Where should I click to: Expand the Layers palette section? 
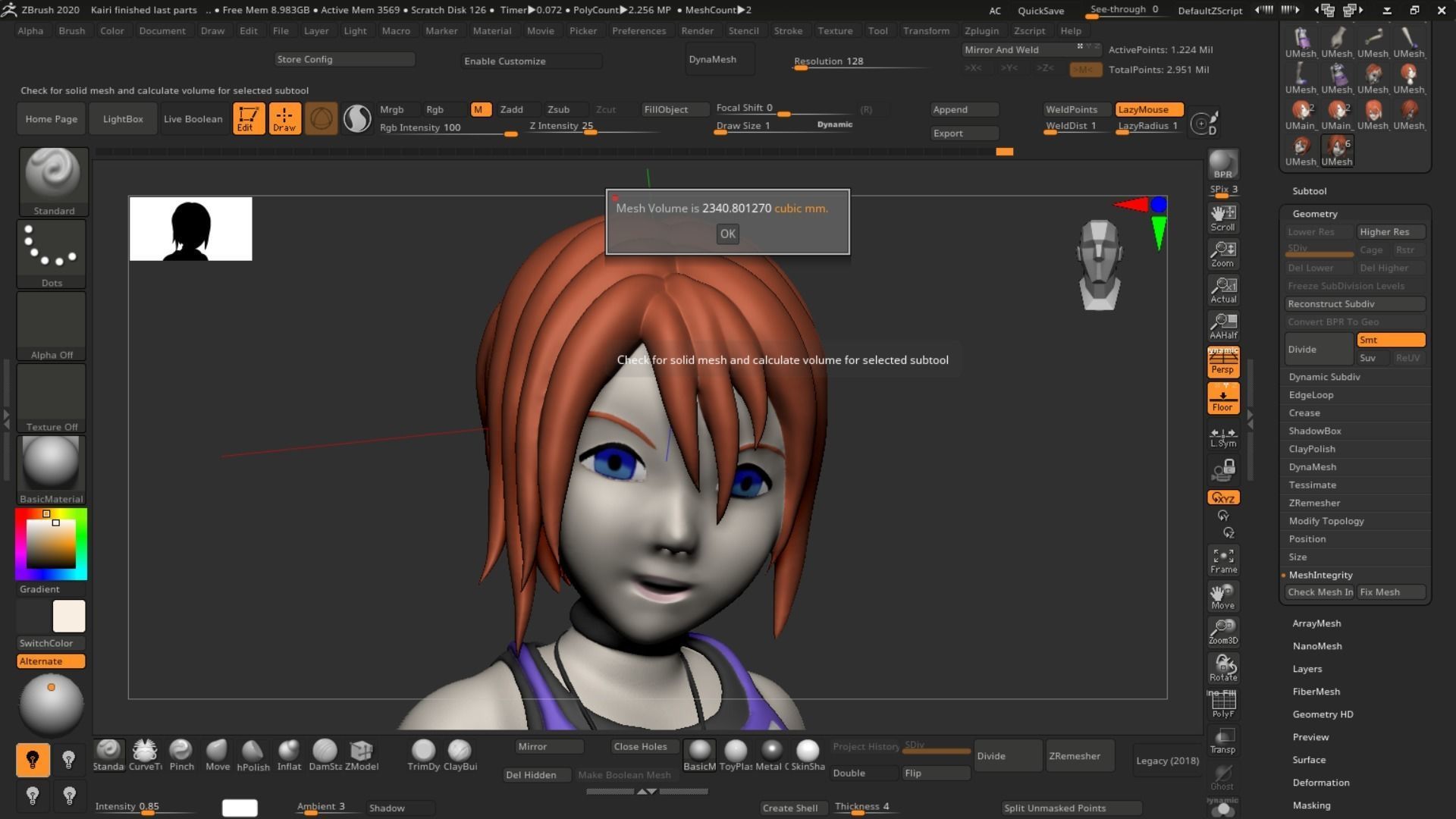point(1307,669)
